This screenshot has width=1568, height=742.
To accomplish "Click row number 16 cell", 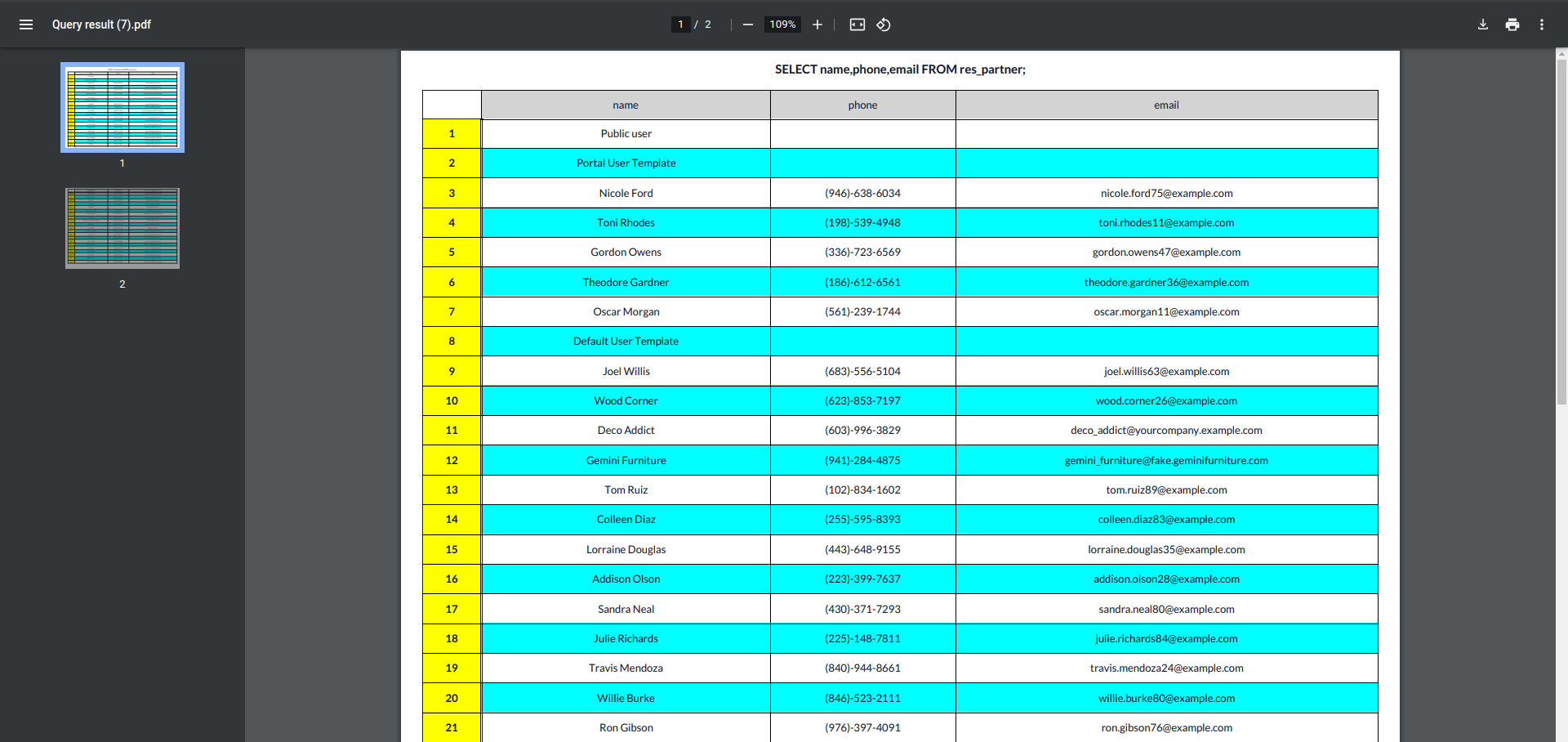I will pyautogui.click(x=452, y=579).
